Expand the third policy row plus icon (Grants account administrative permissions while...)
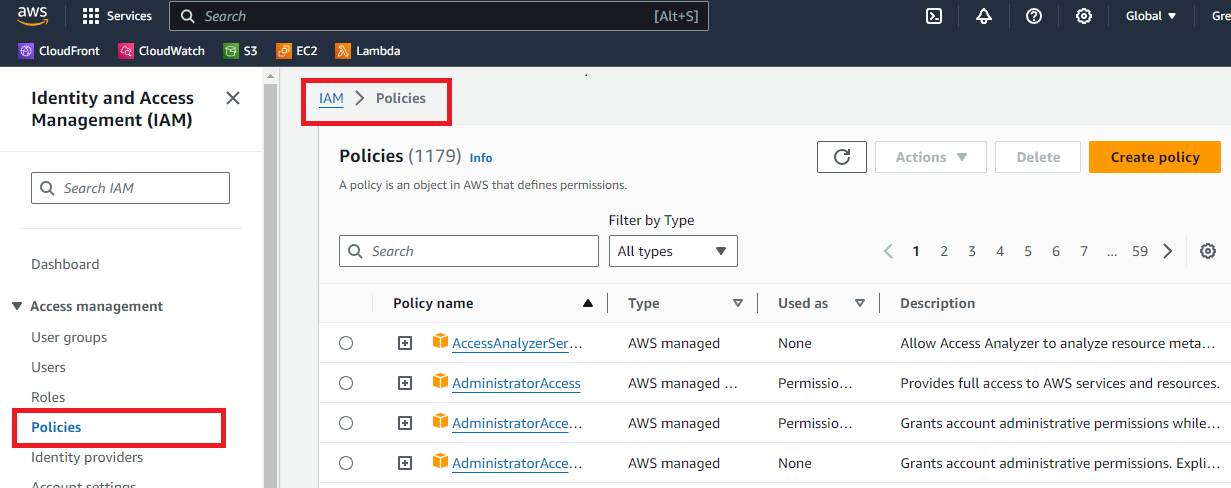This screenshot has height=488, width=1231. [x=405, y=423]
